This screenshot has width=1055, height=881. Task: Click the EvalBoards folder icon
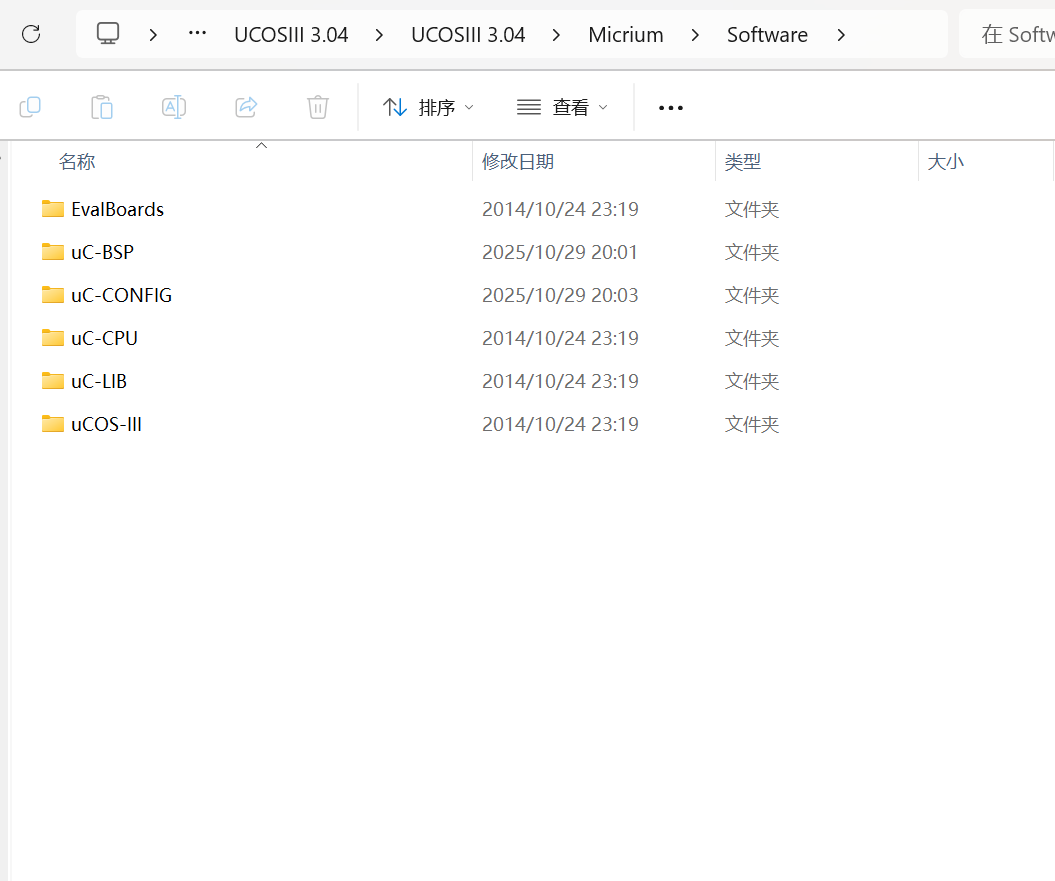[52, 209]
